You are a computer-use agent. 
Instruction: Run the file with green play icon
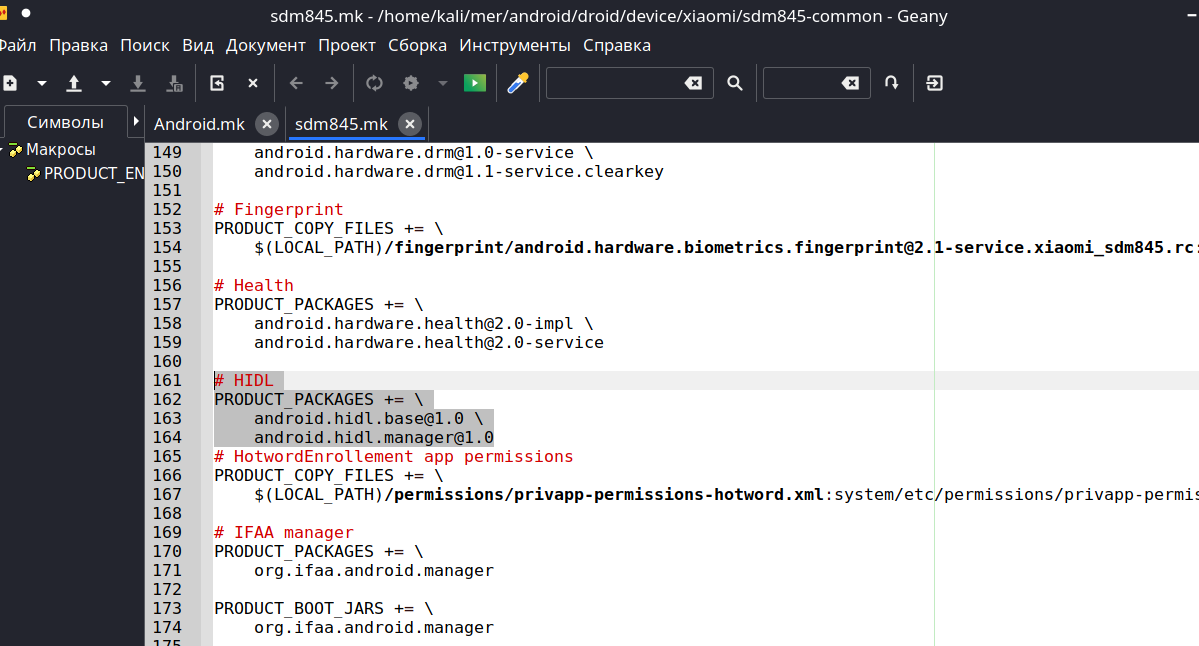click(x=475, y=83)
